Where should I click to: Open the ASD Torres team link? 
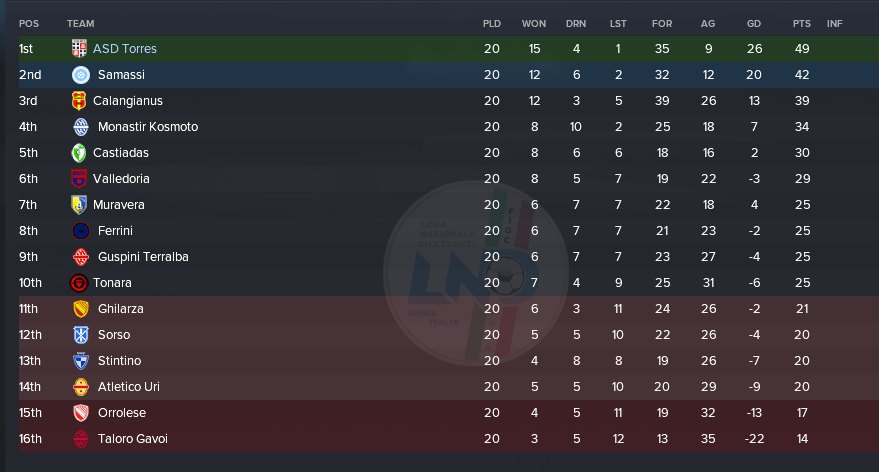[x=124, y=49]
